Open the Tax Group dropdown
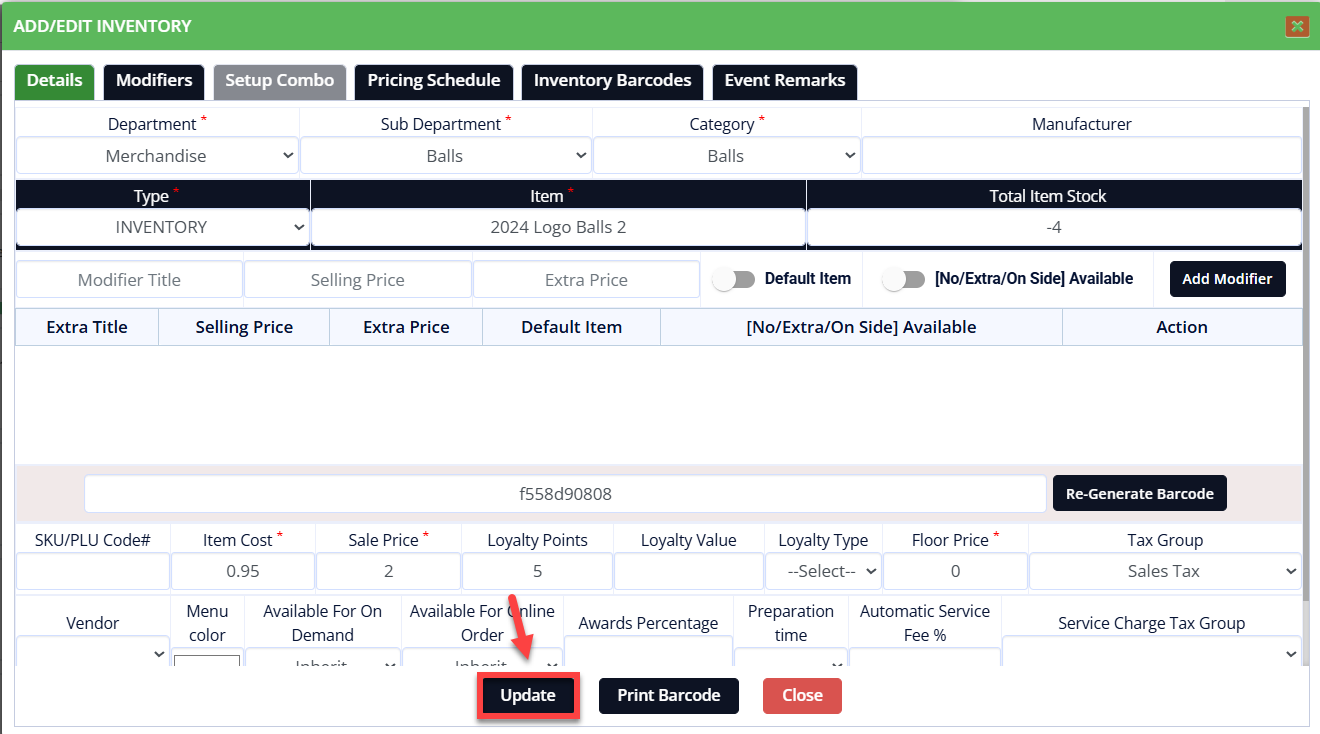Screen dimensions: 1320x734 pos(1164,571)
